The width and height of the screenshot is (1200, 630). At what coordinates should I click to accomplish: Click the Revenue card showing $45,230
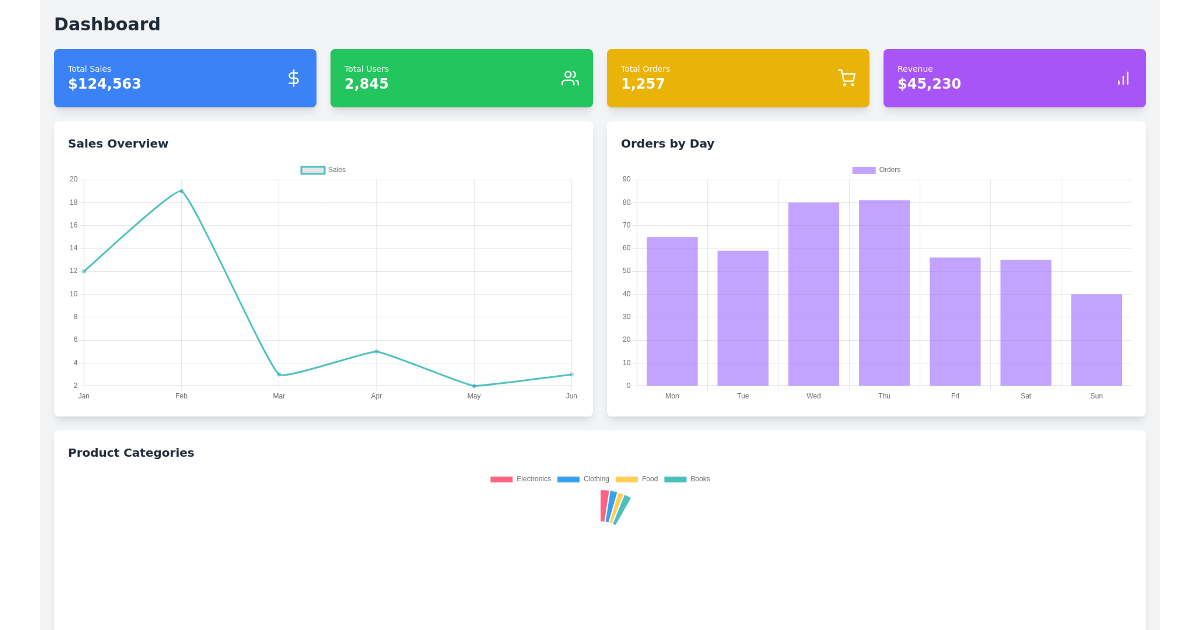(x=1014, y=77)
